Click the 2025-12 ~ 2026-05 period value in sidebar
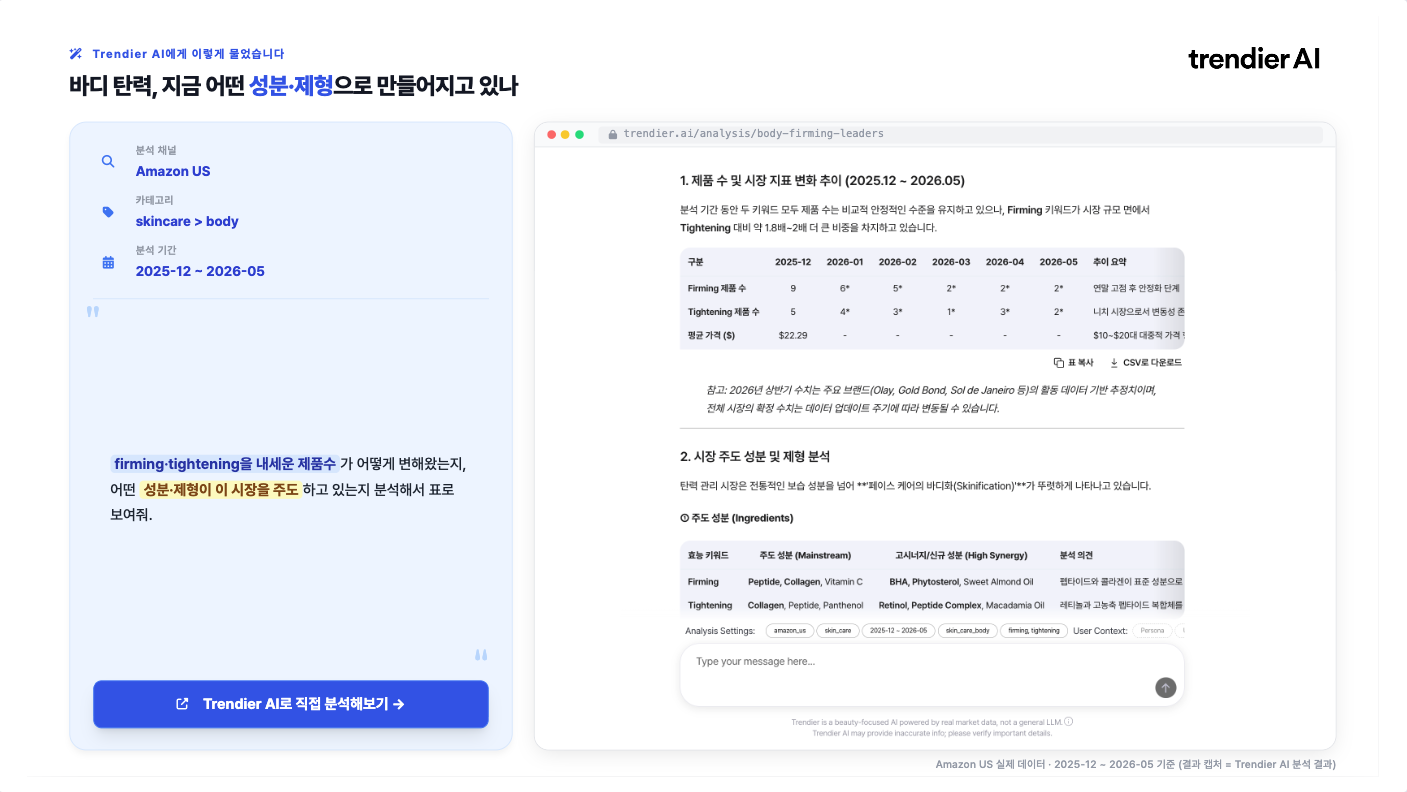1407x792 pixels. [x=200, y=271]
